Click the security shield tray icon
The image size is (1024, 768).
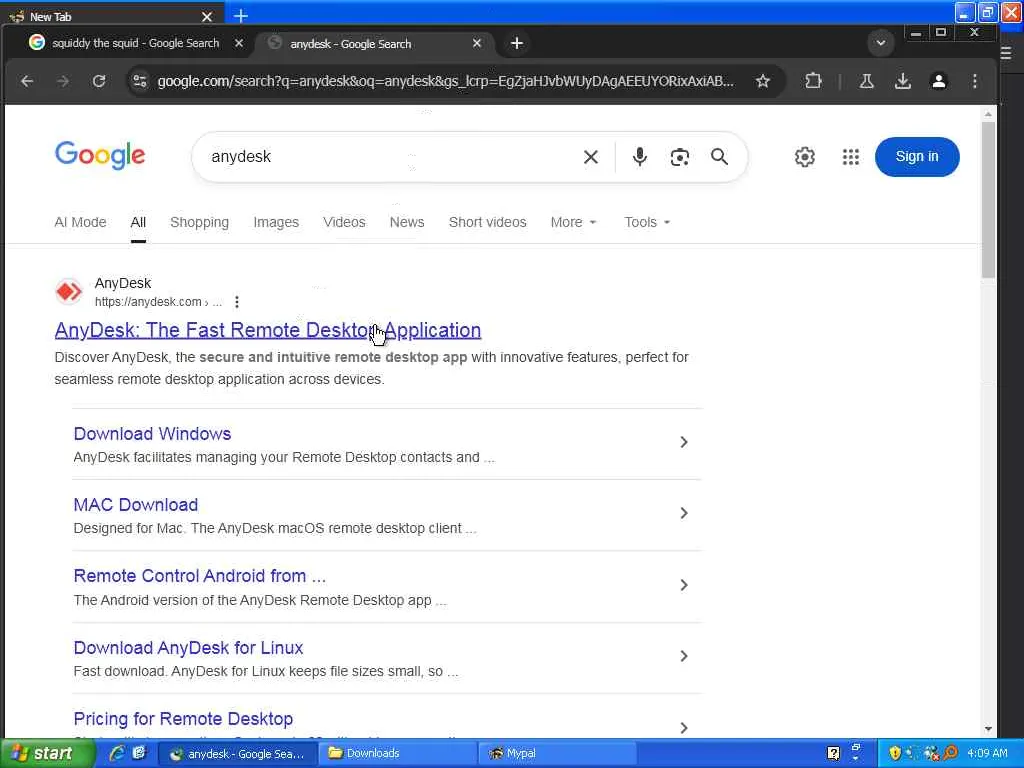[895, 754]
